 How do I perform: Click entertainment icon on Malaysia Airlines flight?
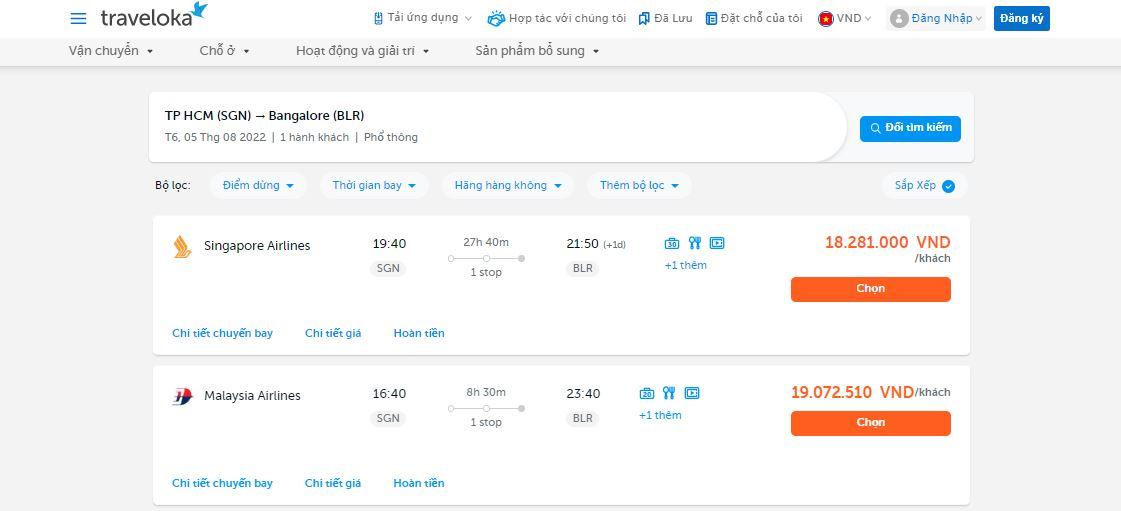point(691,393)
